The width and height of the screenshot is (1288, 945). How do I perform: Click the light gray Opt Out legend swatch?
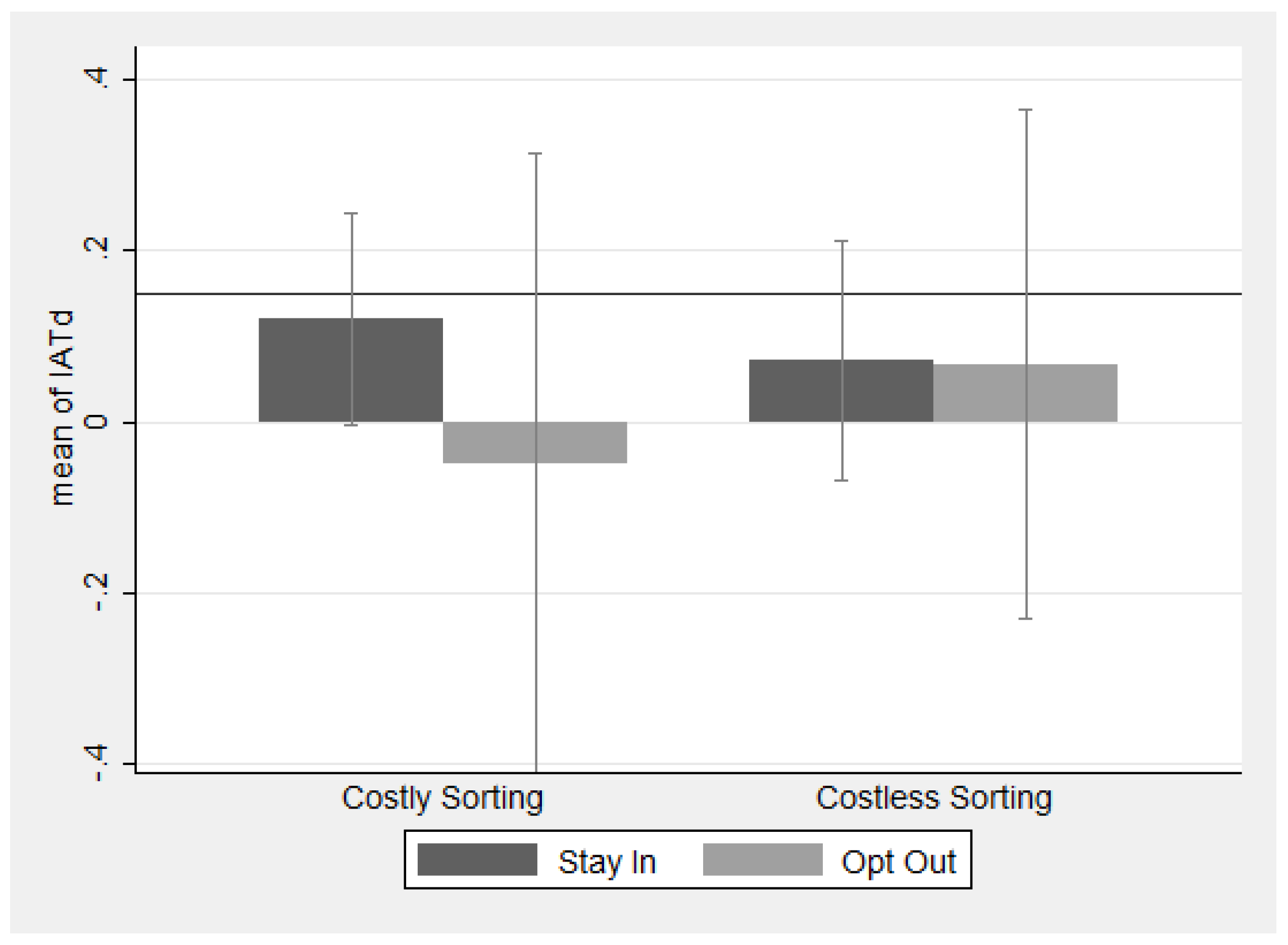(762, 859)
